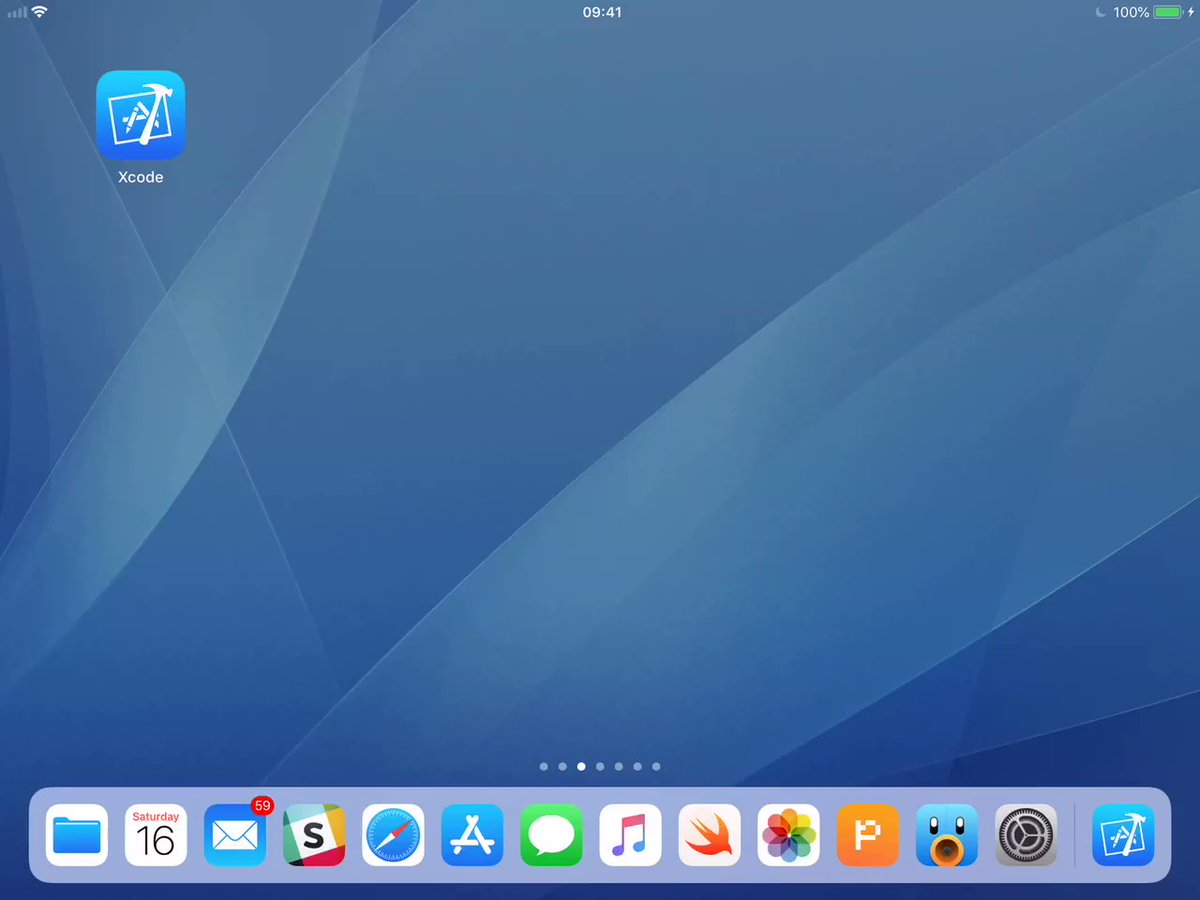Open Mail with 59 unread badge

[235, 835]
